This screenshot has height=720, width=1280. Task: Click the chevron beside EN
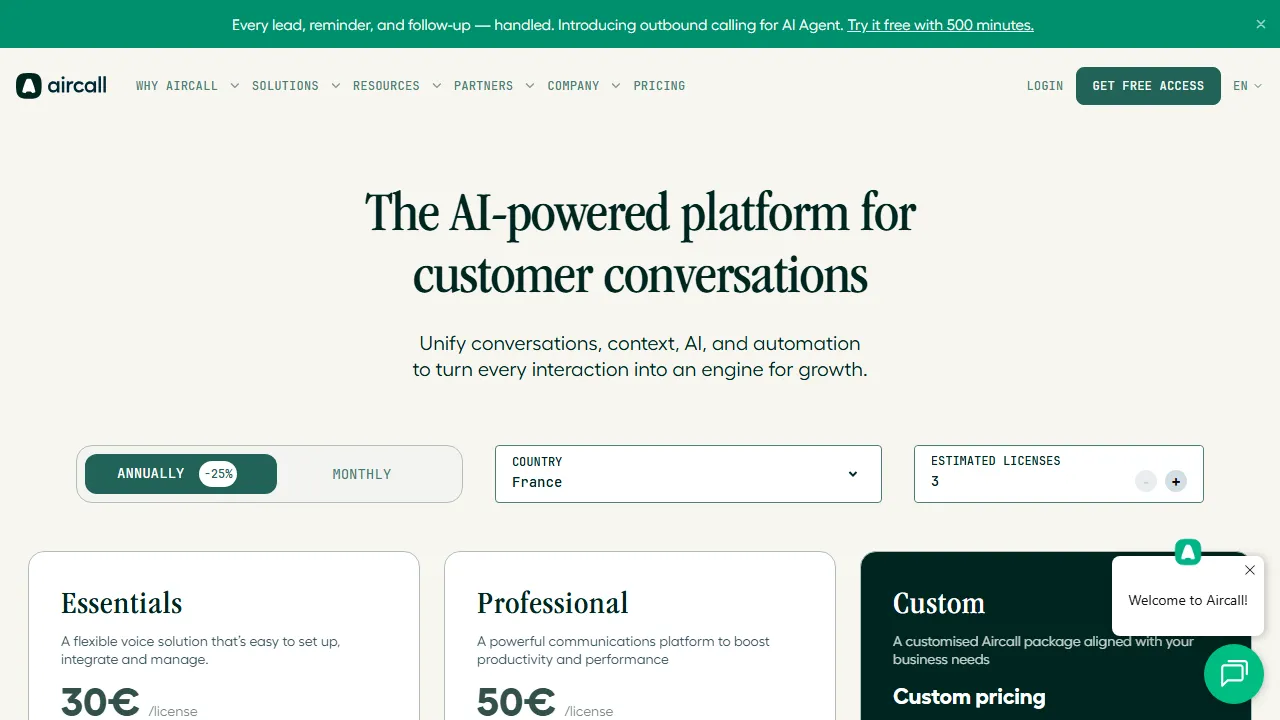[1258, 86]
